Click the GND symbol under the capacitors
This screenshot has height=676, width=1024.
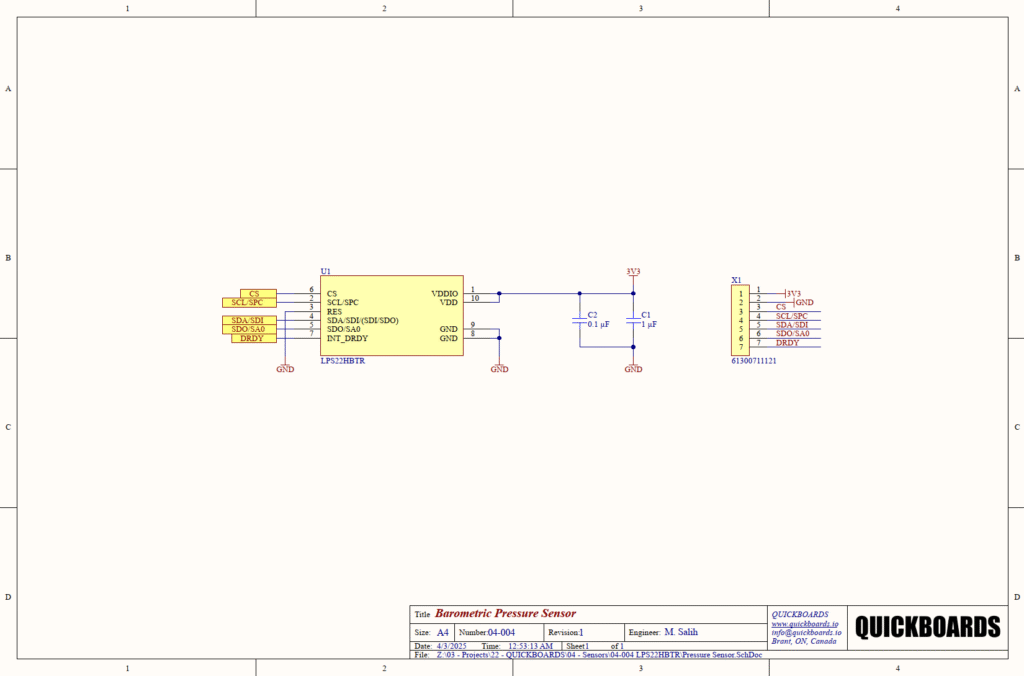pos(633,367)
